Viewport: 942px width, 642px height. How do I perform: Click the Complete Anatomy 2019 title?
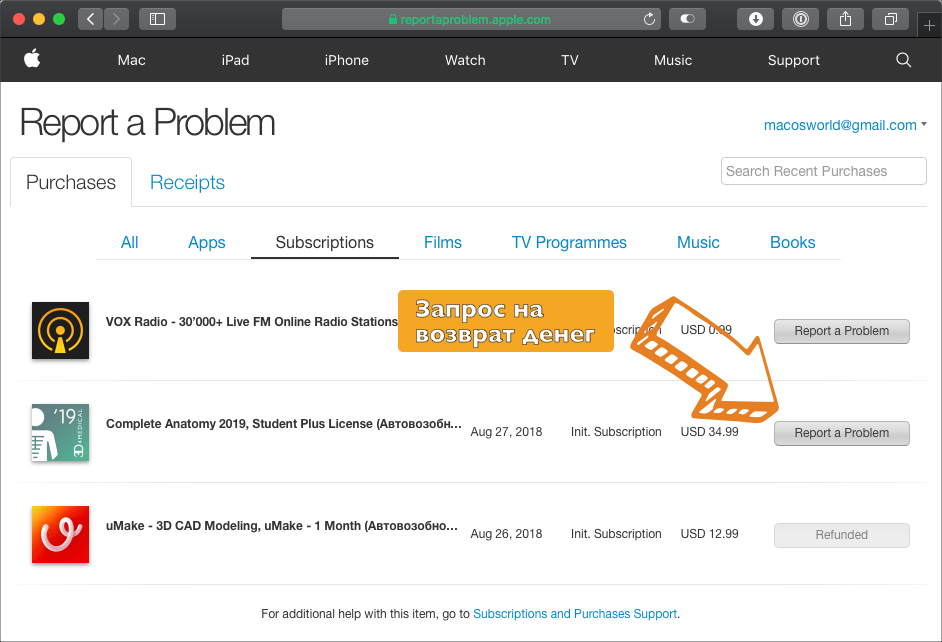coord(284,424)
